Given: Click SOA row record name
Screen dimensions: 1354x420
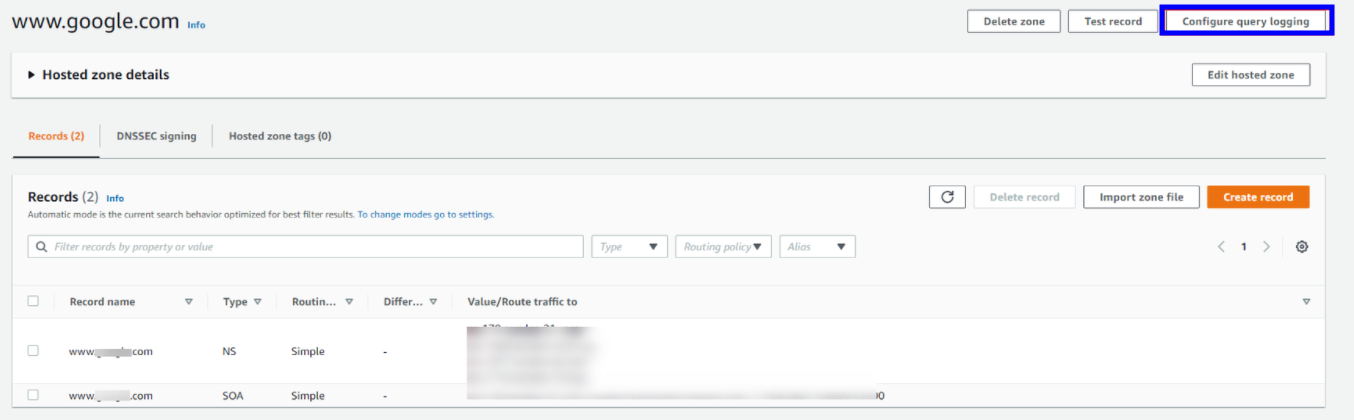Looking at the screenshot, I should 111,396.
